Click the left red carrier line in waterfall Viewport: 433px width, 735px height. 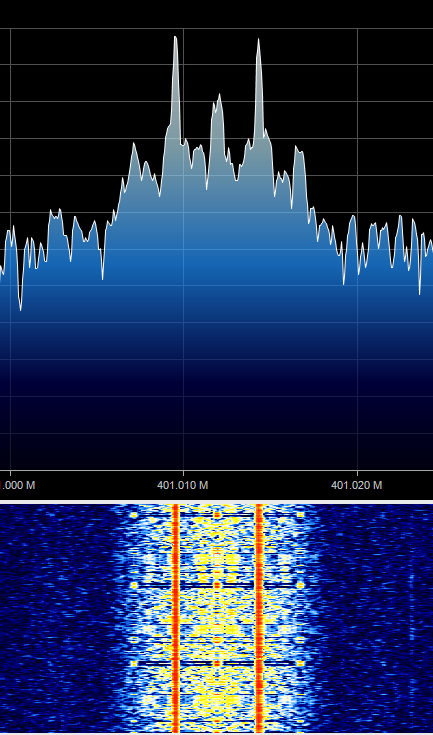point(176,619)
